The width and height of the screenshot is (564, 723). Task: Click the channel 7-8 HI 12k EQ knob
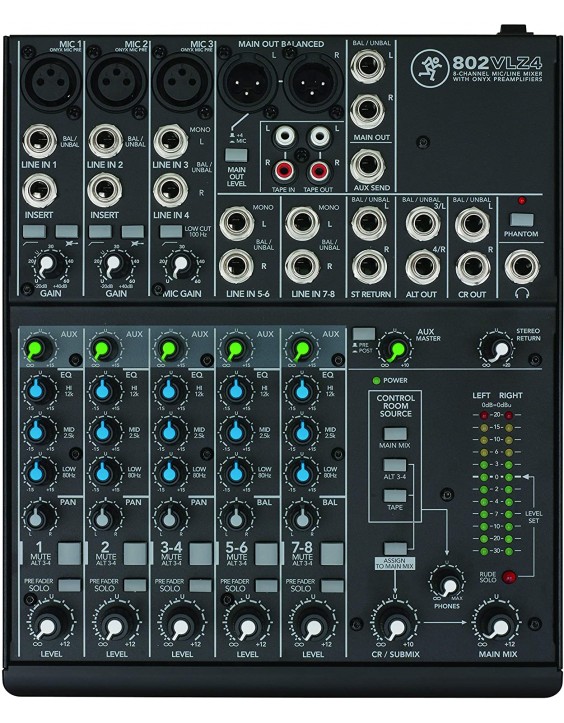tap(302, 391)
